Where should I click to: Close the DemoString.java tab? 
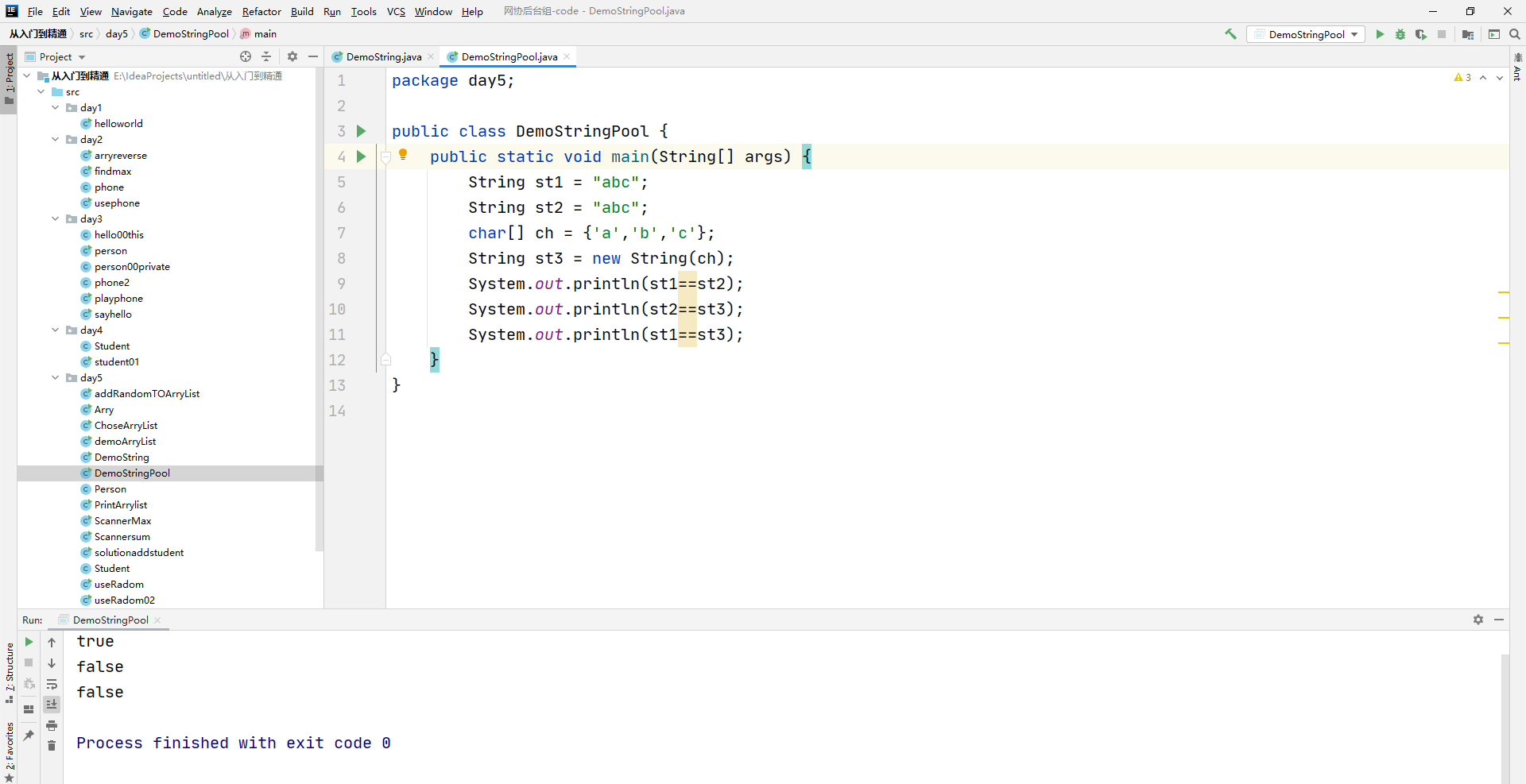coord(431,56)
